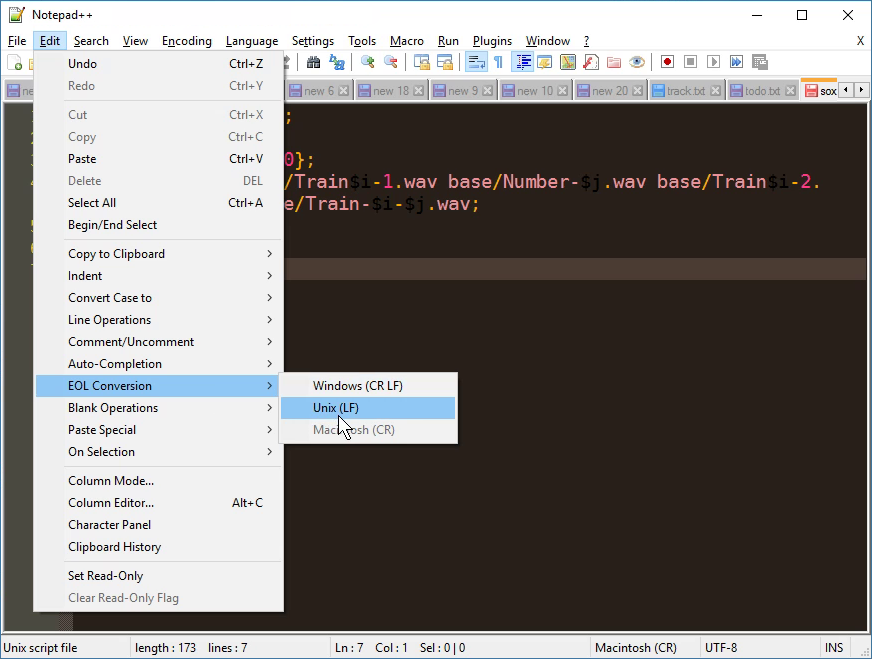Choose Select All in the Edit menu
The image size is (872, 659).
pos(159,202)
